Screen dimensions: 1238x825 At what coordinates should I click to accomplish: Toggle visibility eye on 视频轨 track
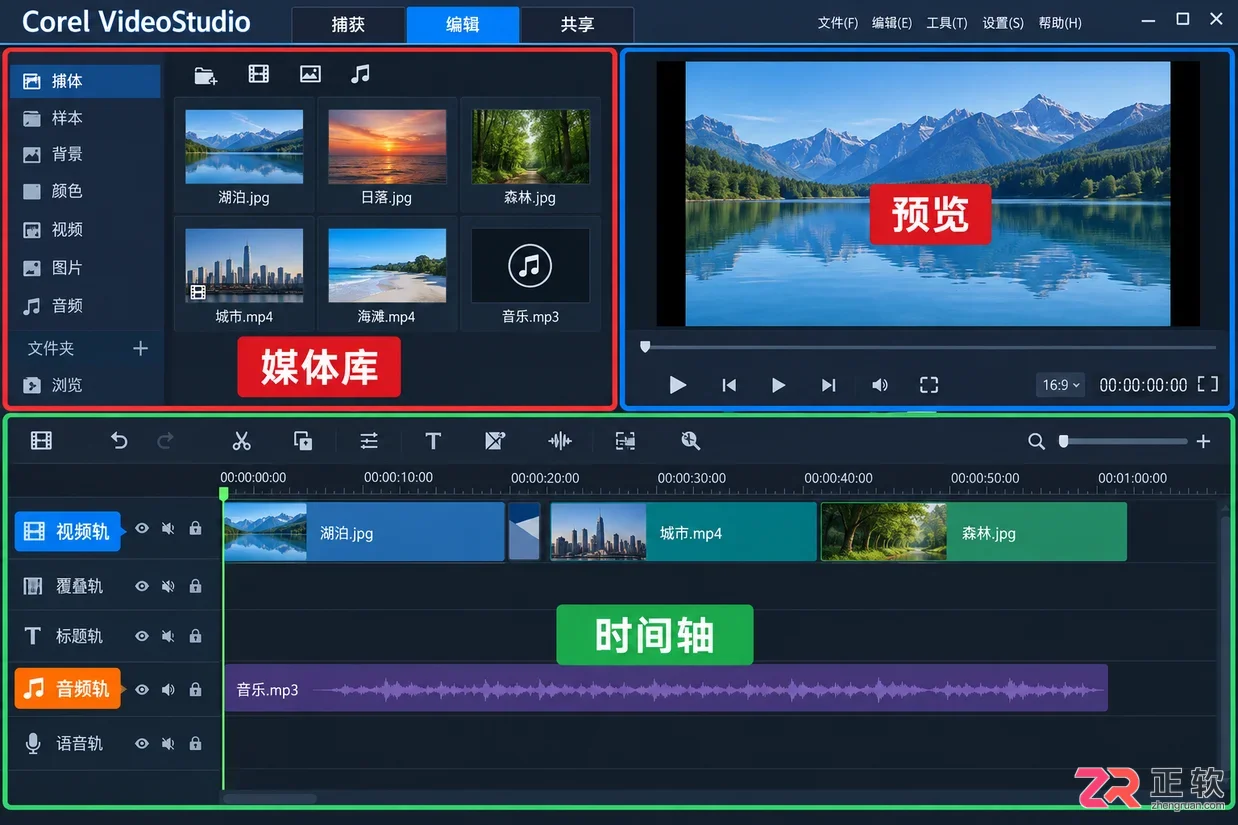point(142,528)
